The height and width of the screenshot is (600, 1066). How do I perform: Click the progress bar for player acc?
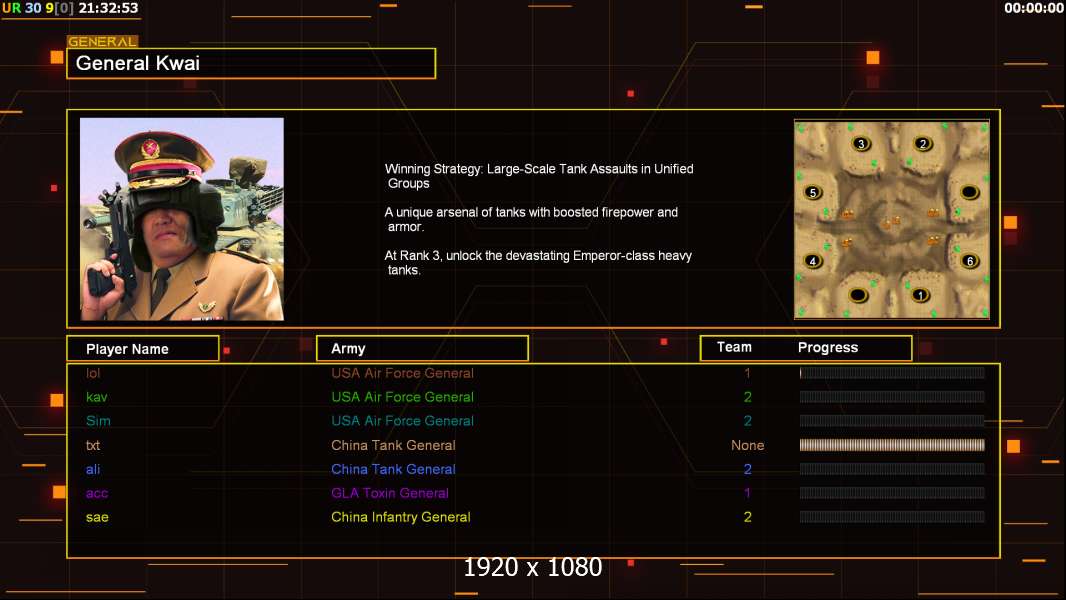(x=892, y=493)
